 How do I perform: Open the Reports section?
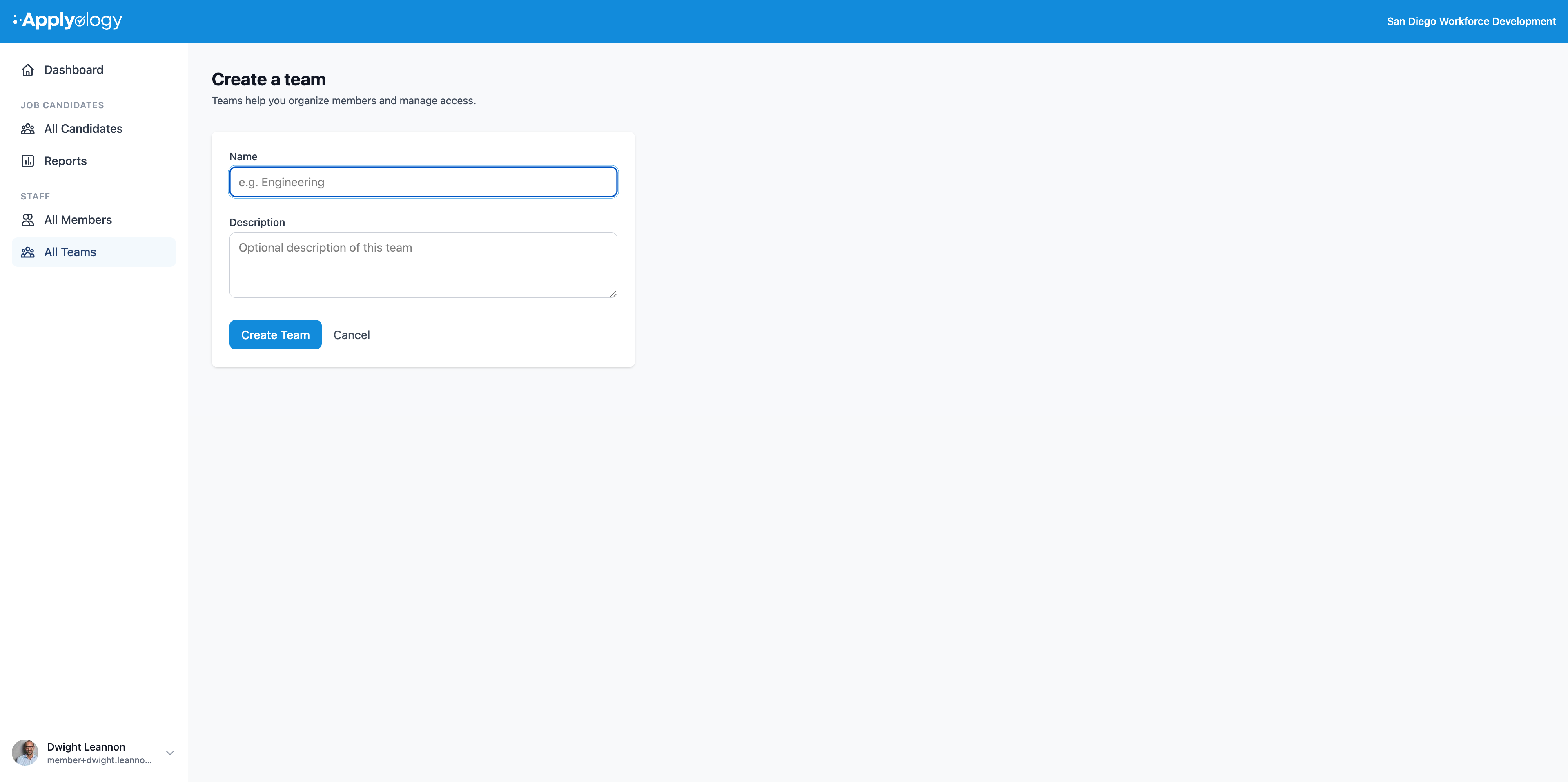pyautogui.click(x=94, y=161)
